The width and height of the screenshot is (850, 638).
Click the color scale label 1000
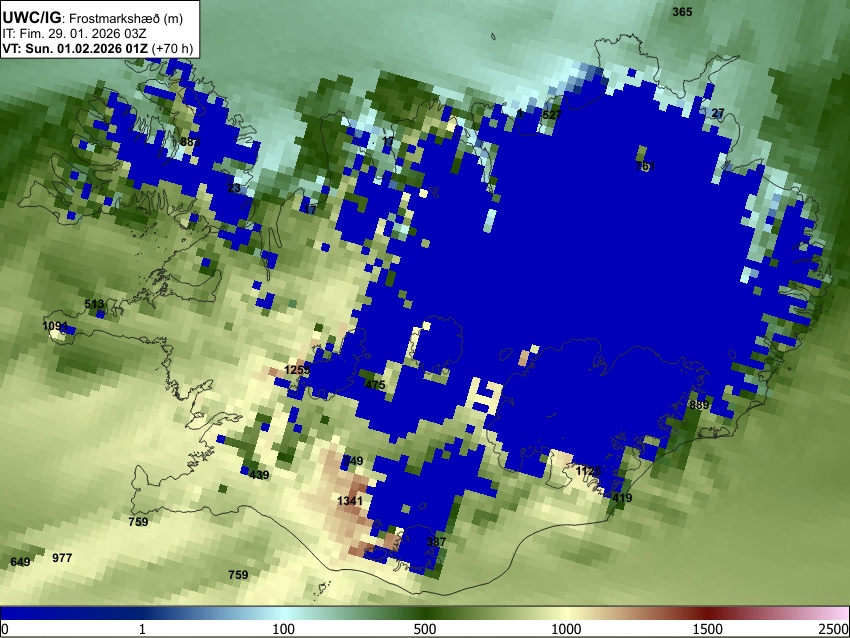tap(566, 629)
